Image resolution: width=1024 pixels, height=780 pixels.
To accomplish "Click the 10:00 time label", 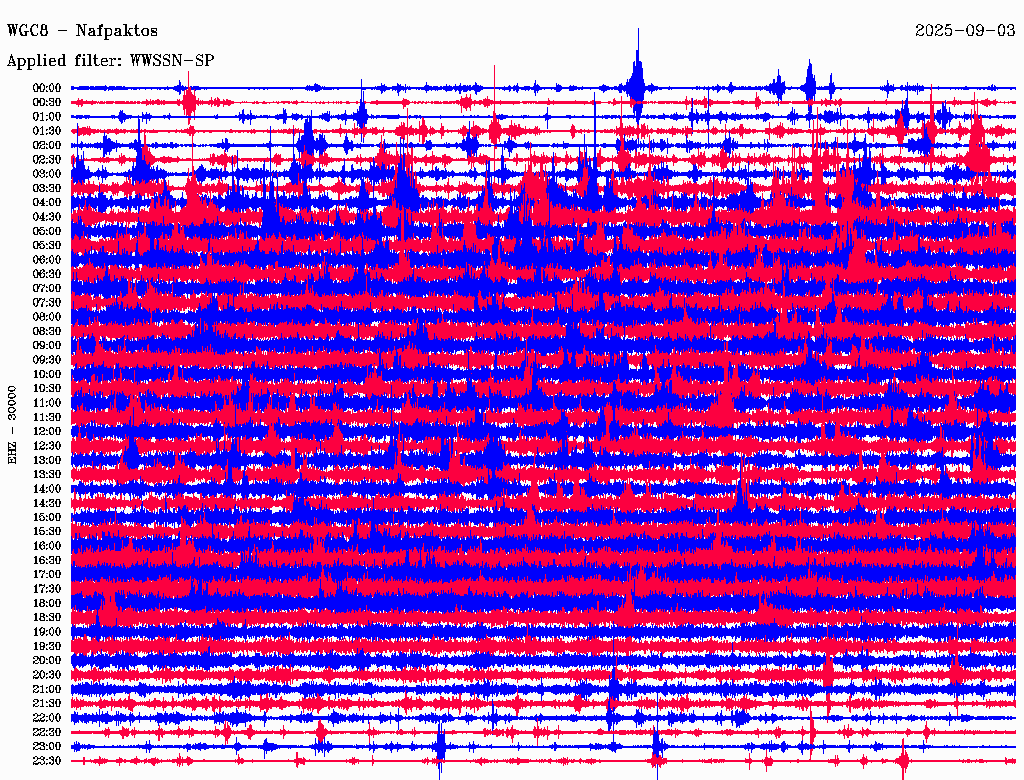I will (47, 374).
